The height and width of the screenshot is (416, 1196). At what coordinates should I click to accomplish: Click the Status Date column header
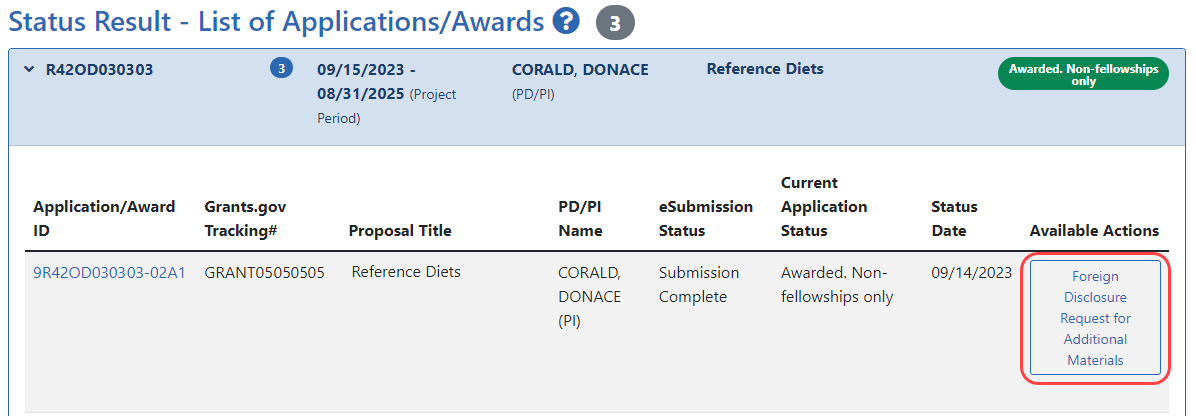pyautogui.click(x=954, y=219)
